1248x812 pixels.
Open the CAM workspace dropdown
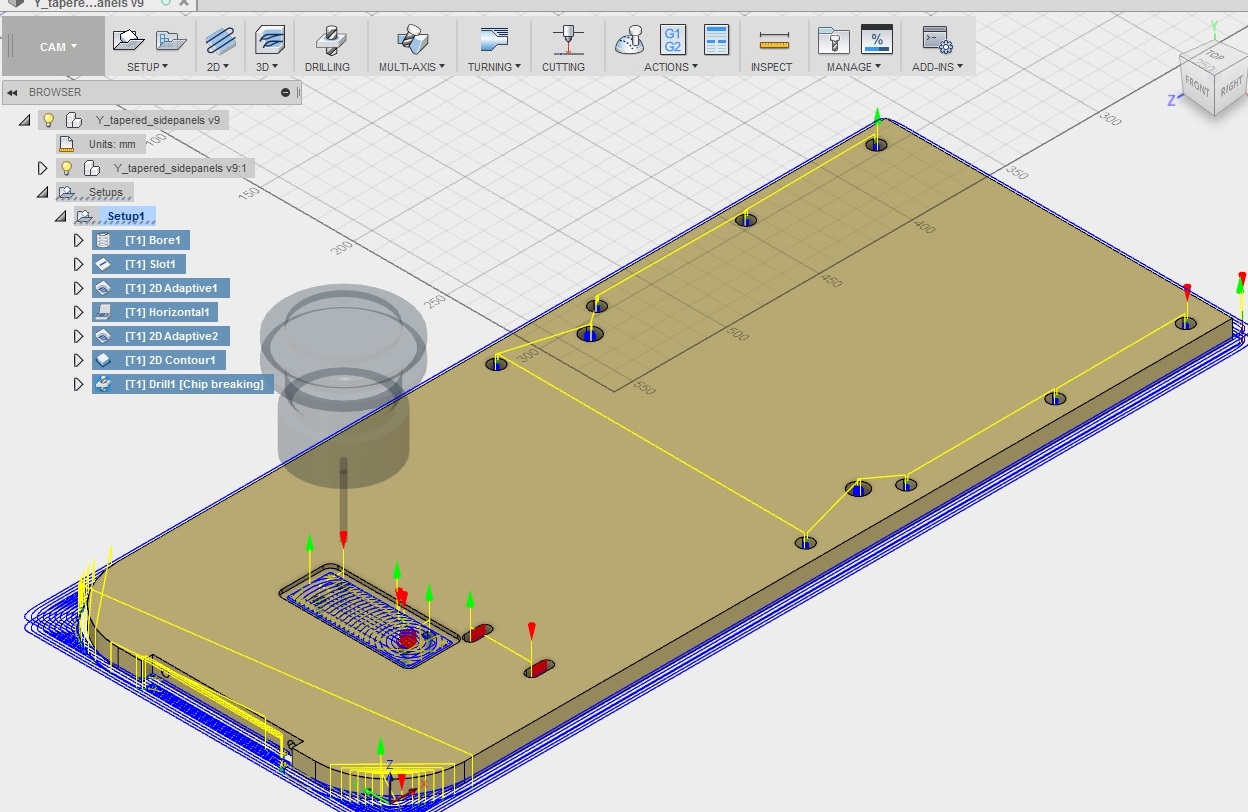(57, 47)
